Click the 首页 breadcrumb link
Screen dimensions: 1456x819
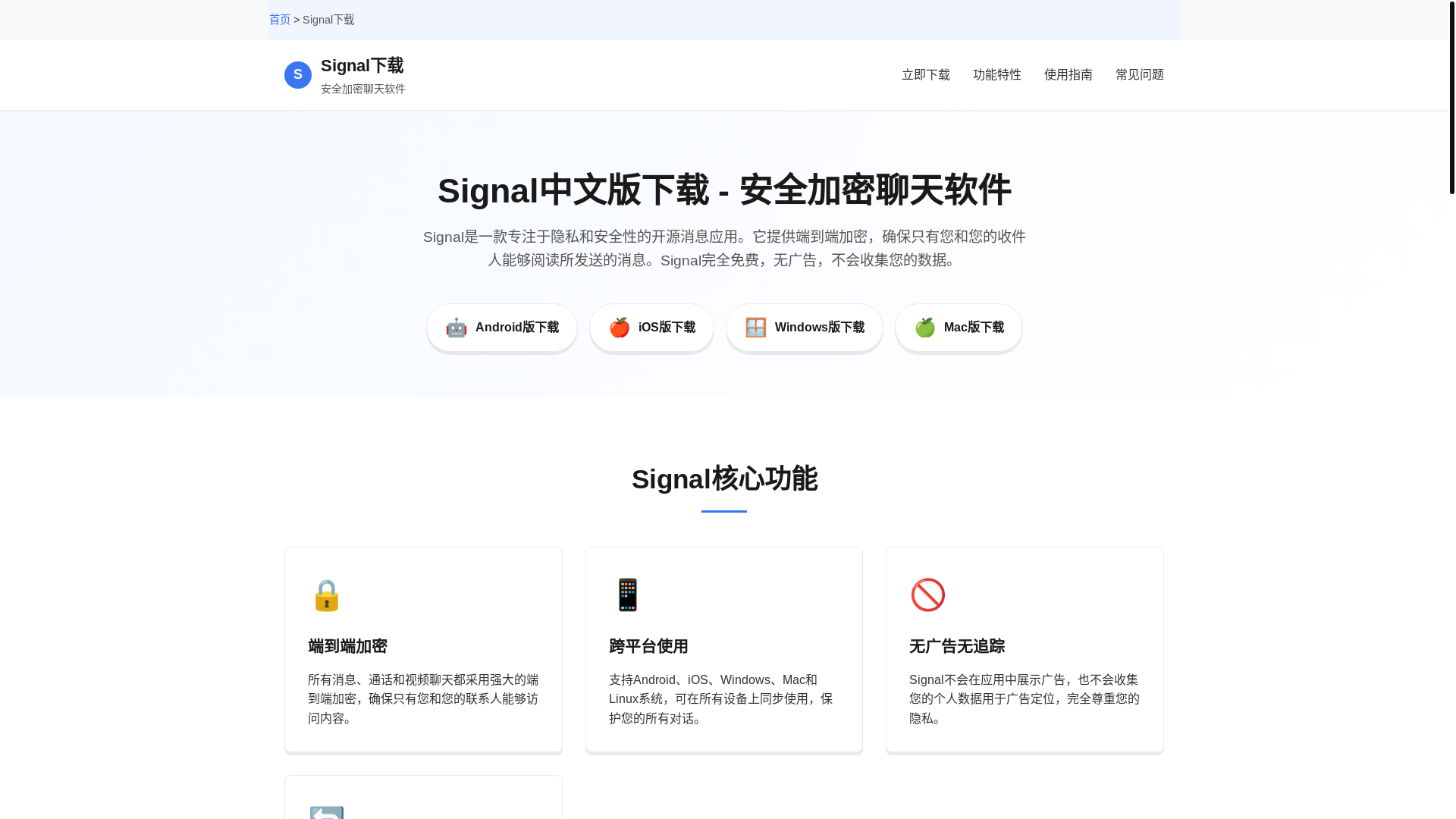tap(280, 20)
